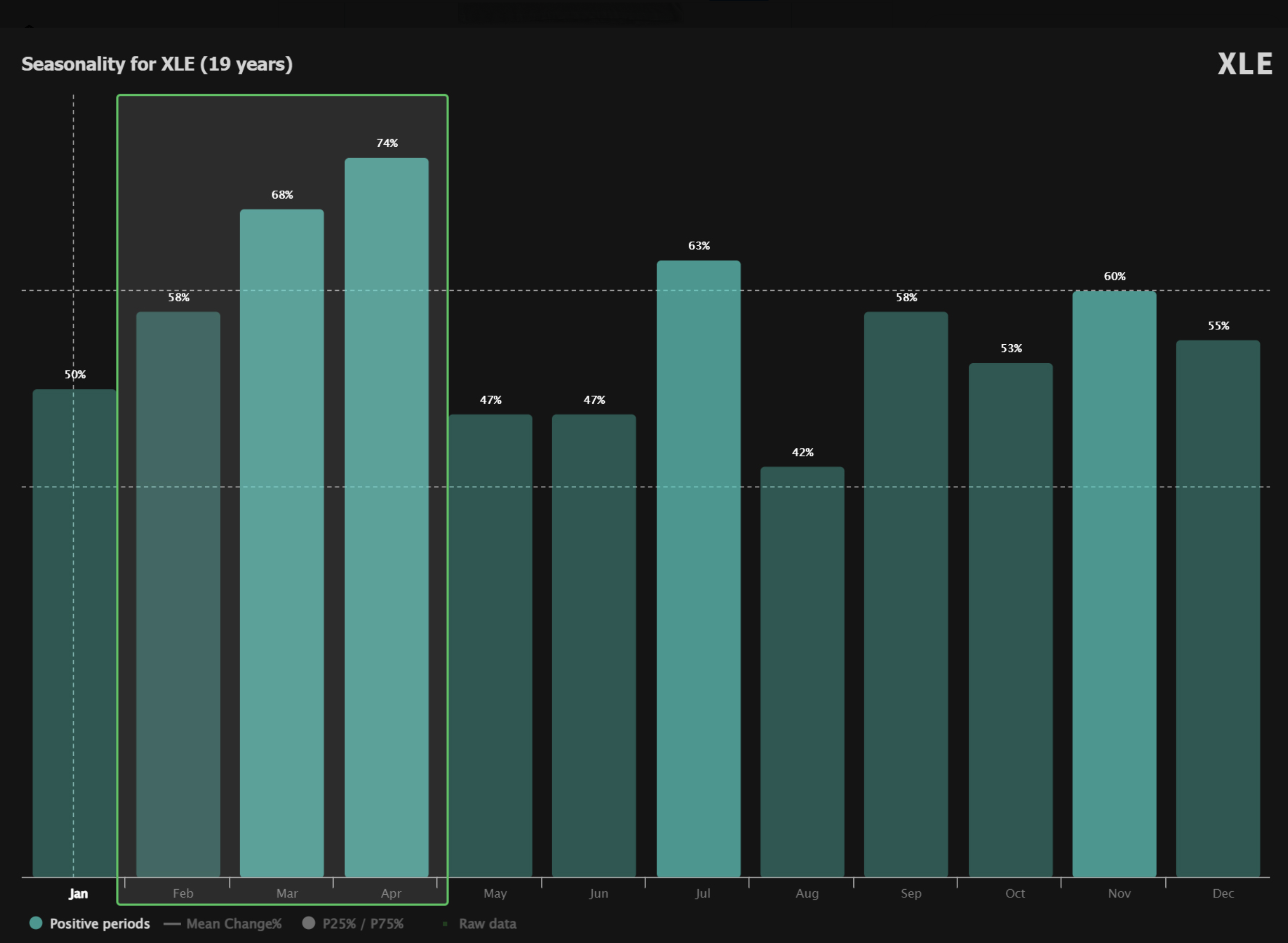Click the Nov axis label
Image resolution: width=1288 pixels, height=943 pixels.
click(x=1120, y=893)
